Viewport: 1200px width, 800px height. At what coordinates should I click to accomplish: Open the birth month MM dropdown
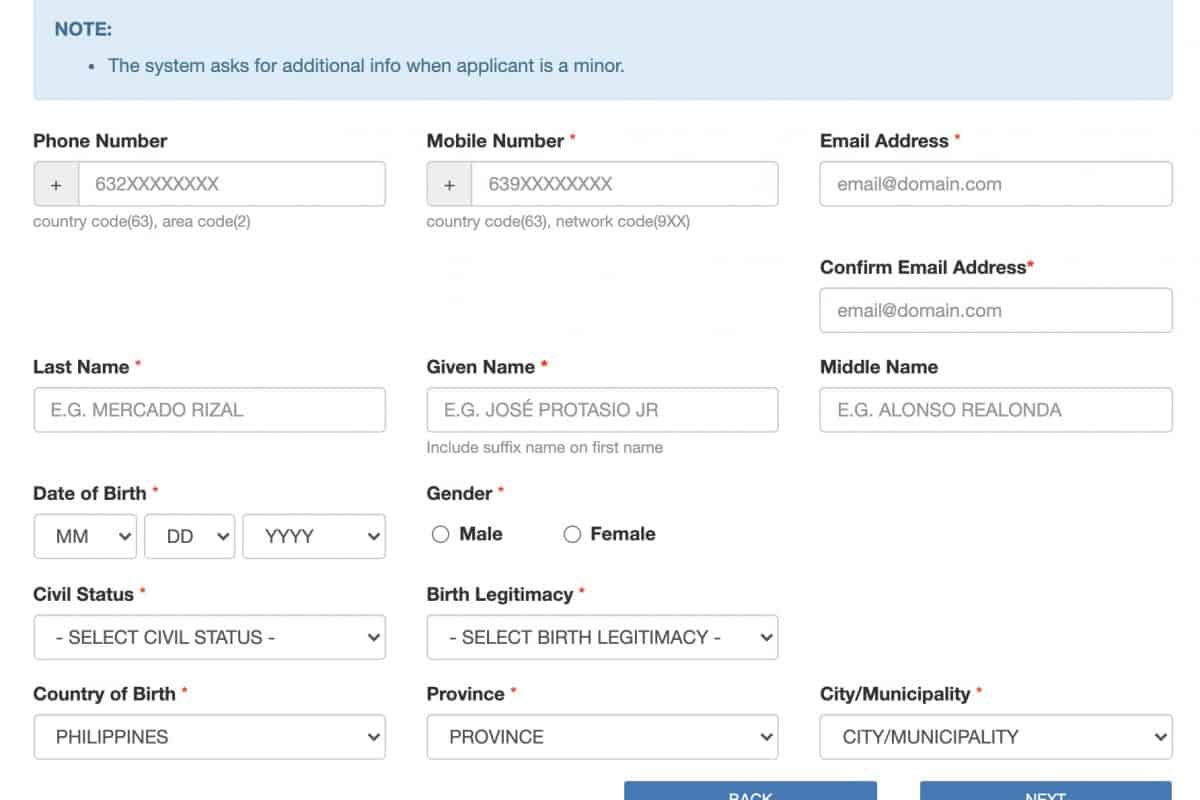coord(85,537)
